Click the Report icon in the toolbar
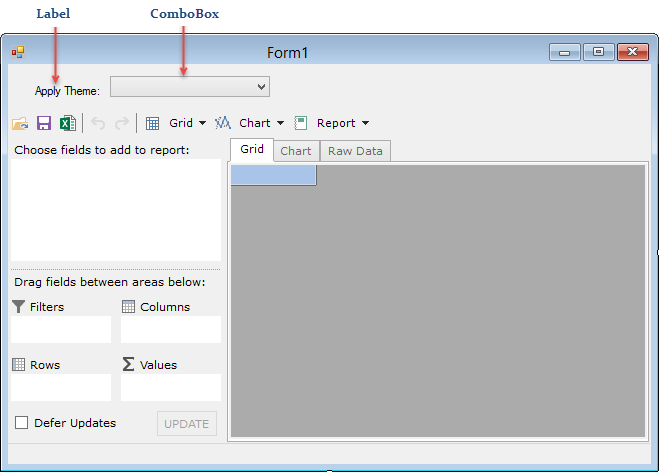The image size is (659, 472). (x=301, y=124)
